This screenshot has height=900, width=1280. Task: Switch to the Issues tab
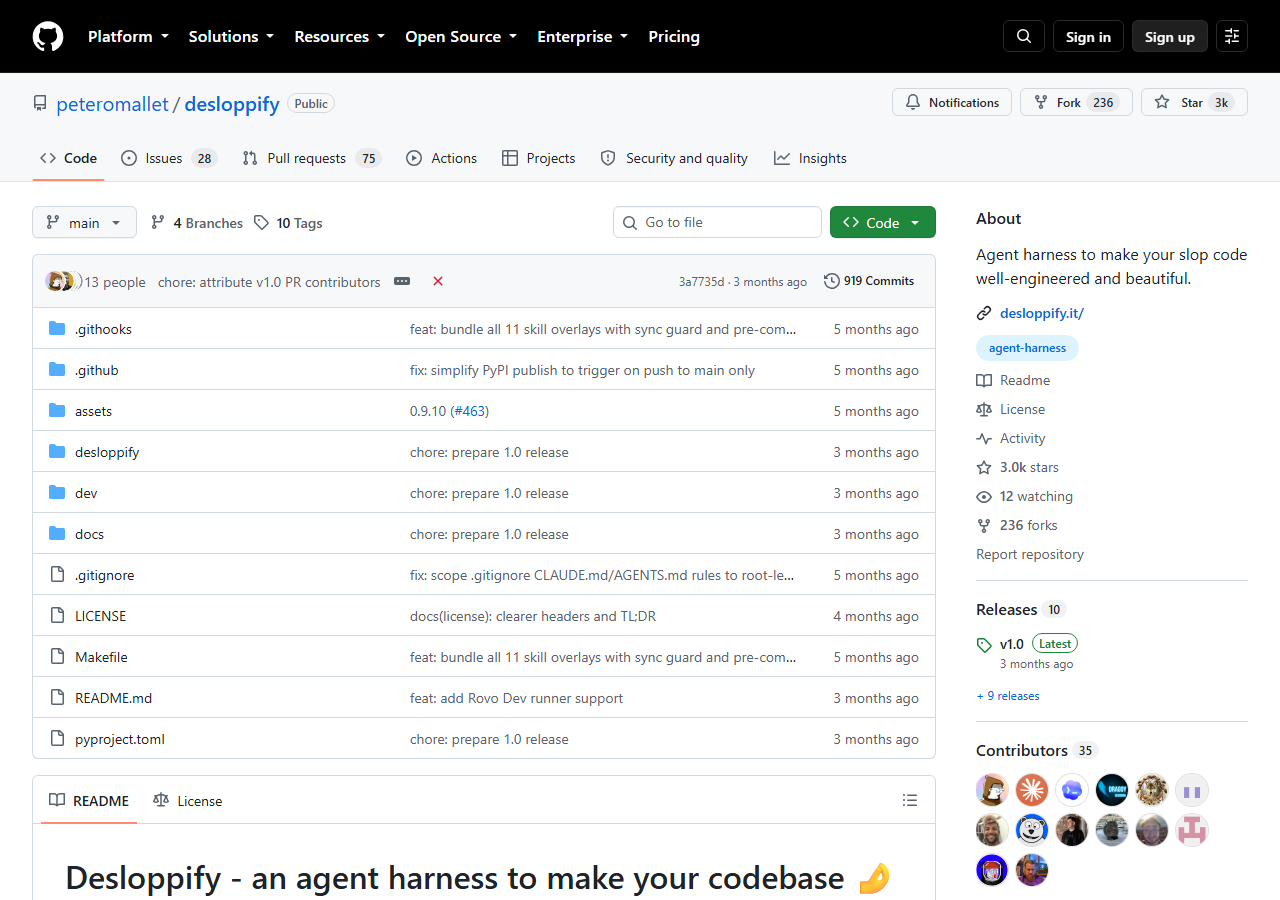point(169,158)
